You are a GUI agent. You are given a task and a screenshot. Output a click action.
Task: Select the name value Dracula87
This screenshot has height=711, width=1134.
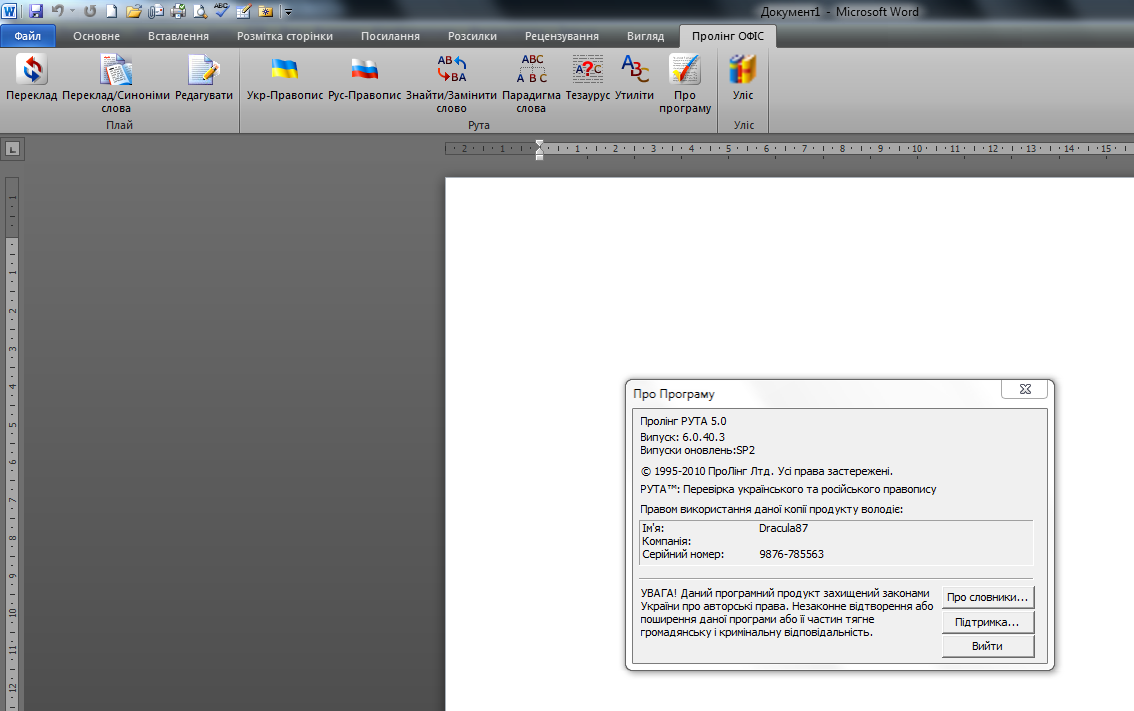click(x=783, y=528)
